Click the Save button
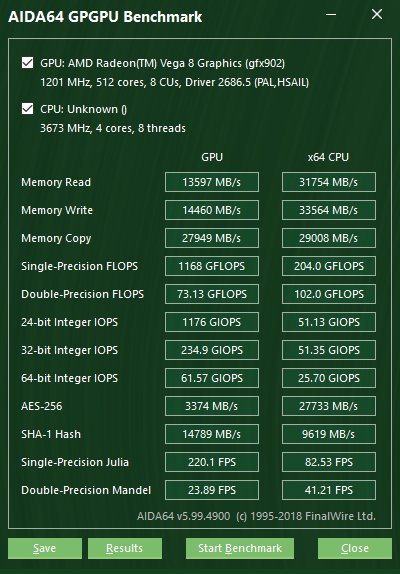This screenshot has height=574, width=400. [x=45, y=548]
